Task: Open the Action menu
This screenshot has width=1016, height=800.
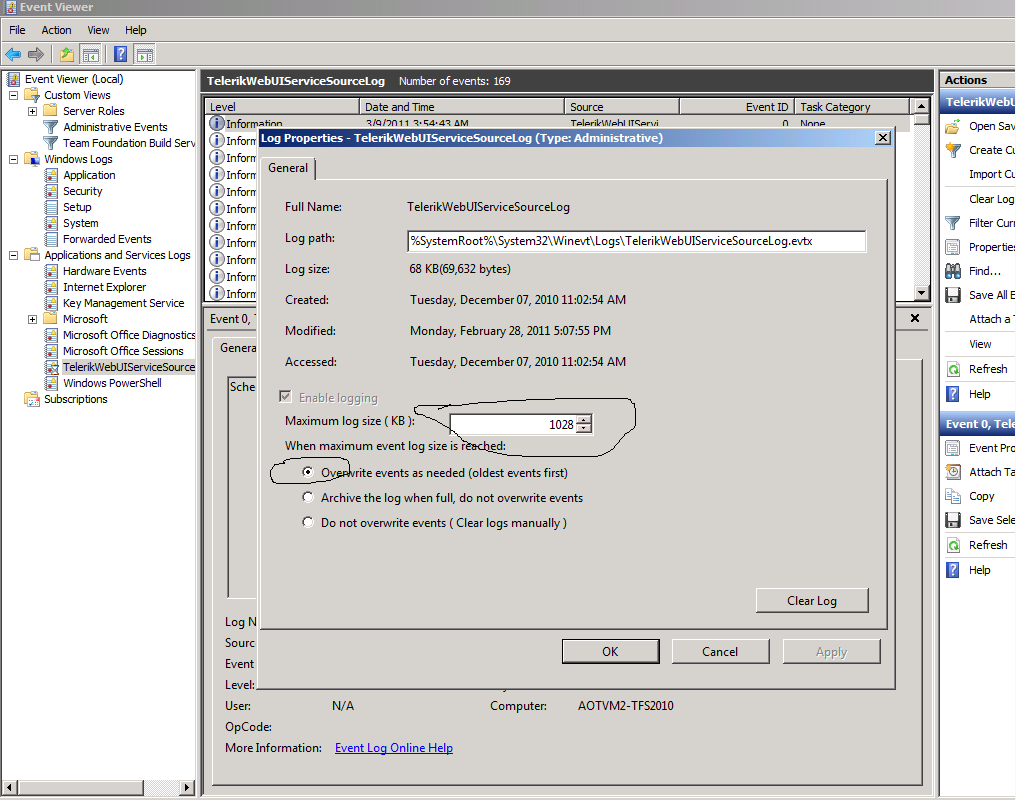Action: 56,30
